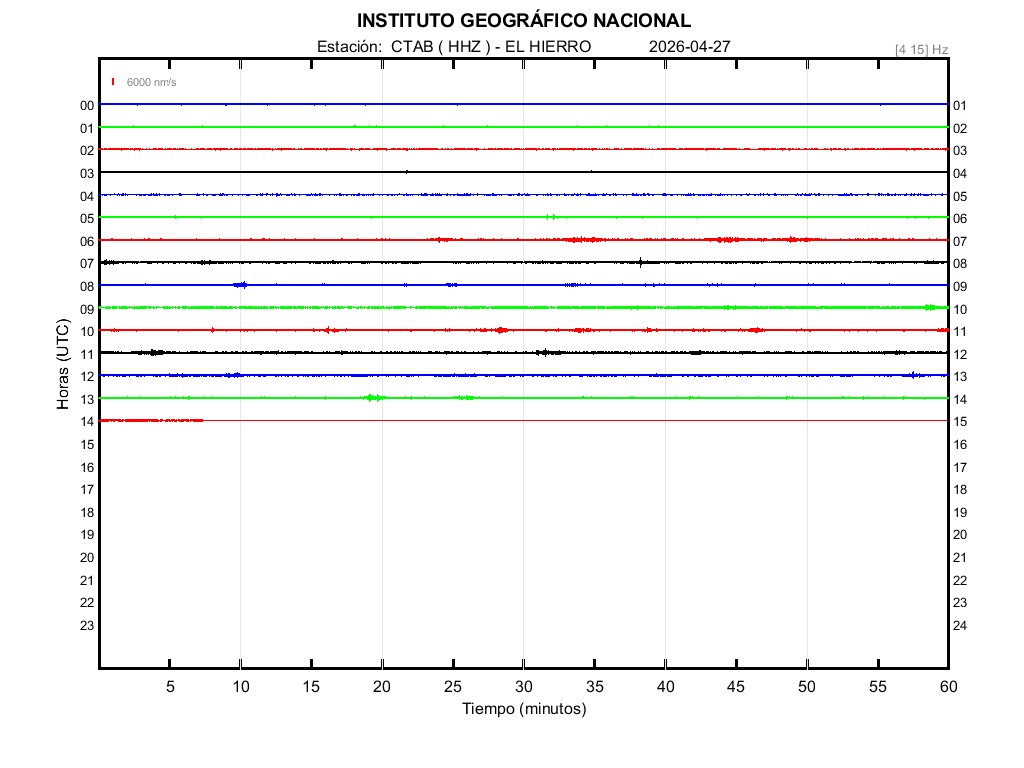Click the "Tiempo (minutos)" horizontal axis label
The height and width of the screenshot is (768, 1024).
523,709
